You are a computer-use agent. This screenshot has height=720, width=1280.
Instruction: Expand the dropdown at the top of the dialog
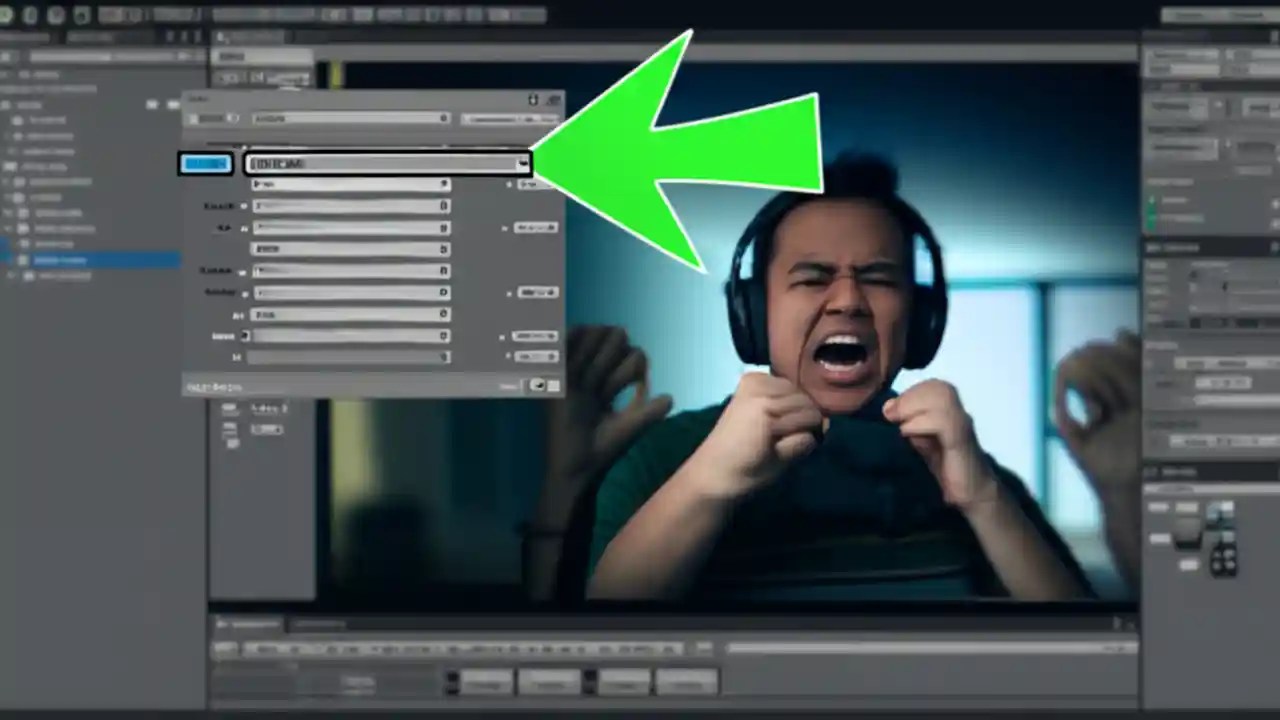350,118
